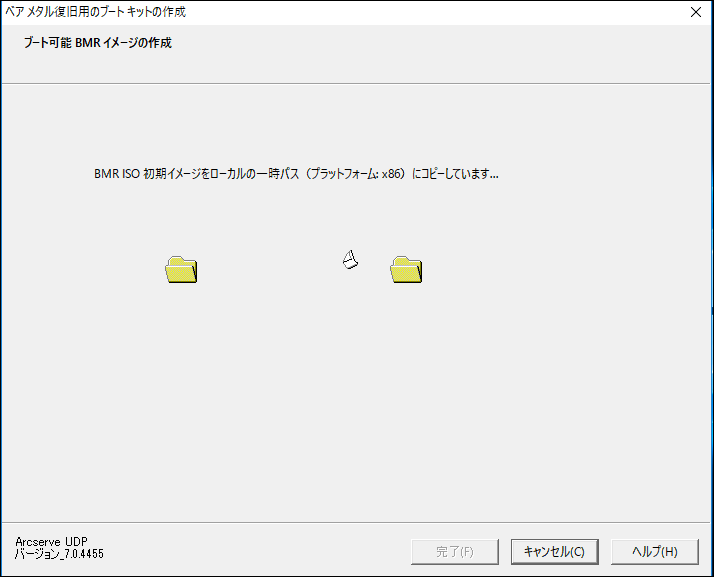The height and width of the screenshot is (577, 714).
Task: Click the disabled 完了(F) finish button
Action: (454, 552)
